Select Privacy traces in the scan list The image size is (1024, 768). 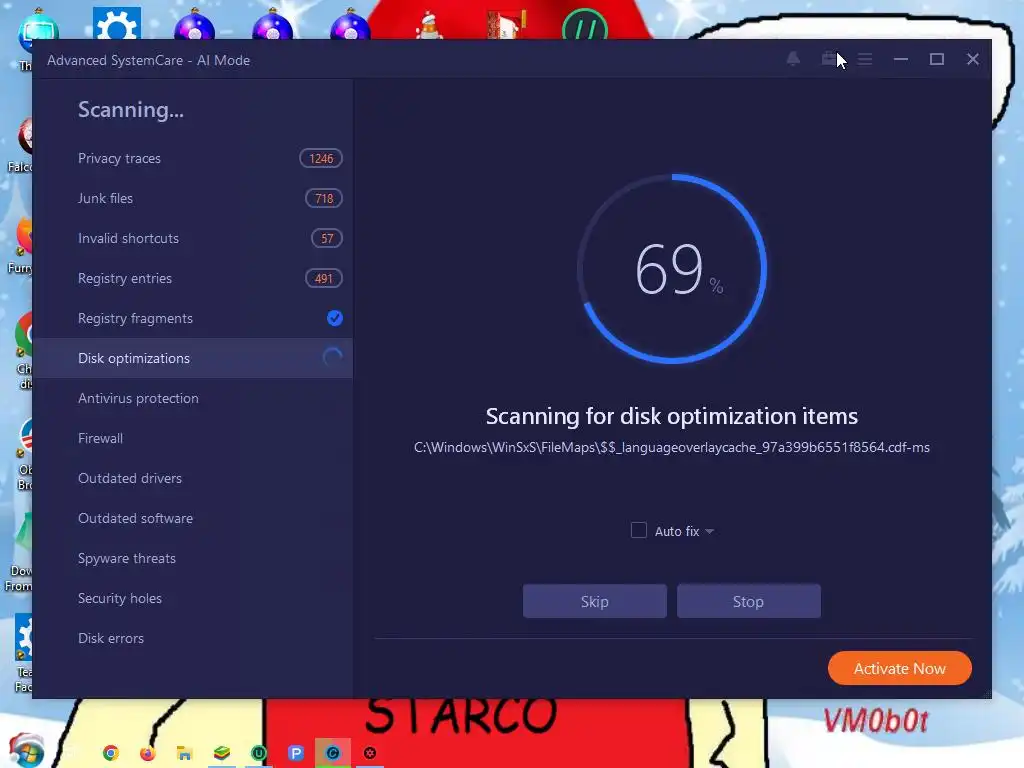(x=193, y=158)
